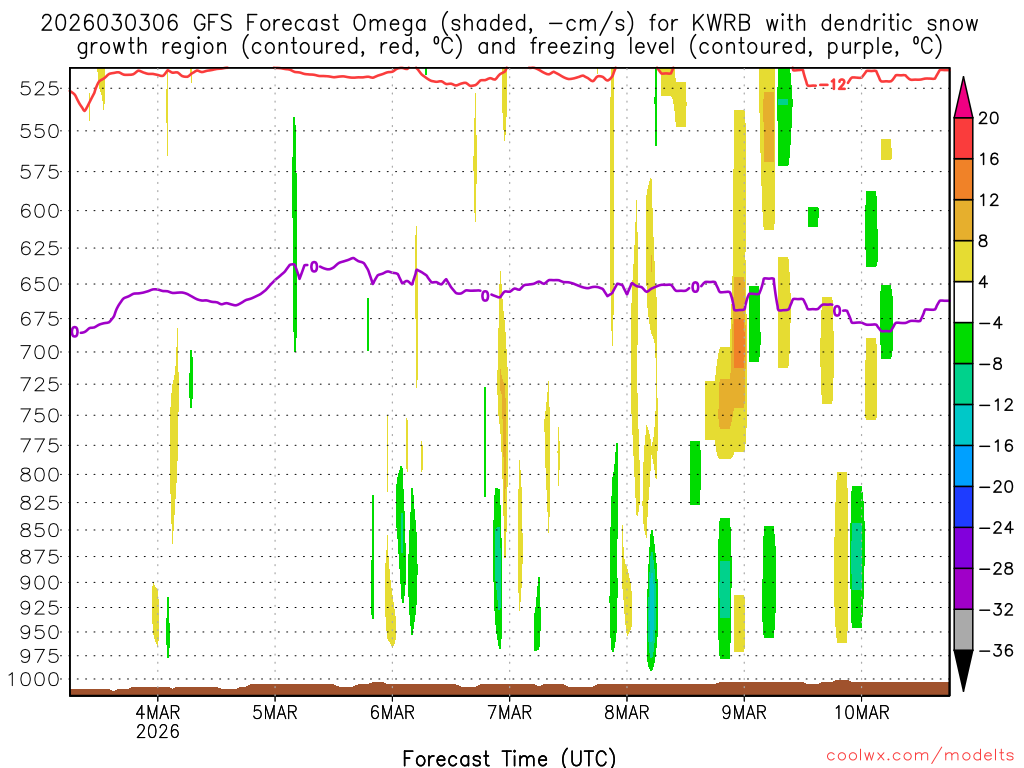
Task: Click the 900 pressure level label
Action: click(x=40, y=583)
